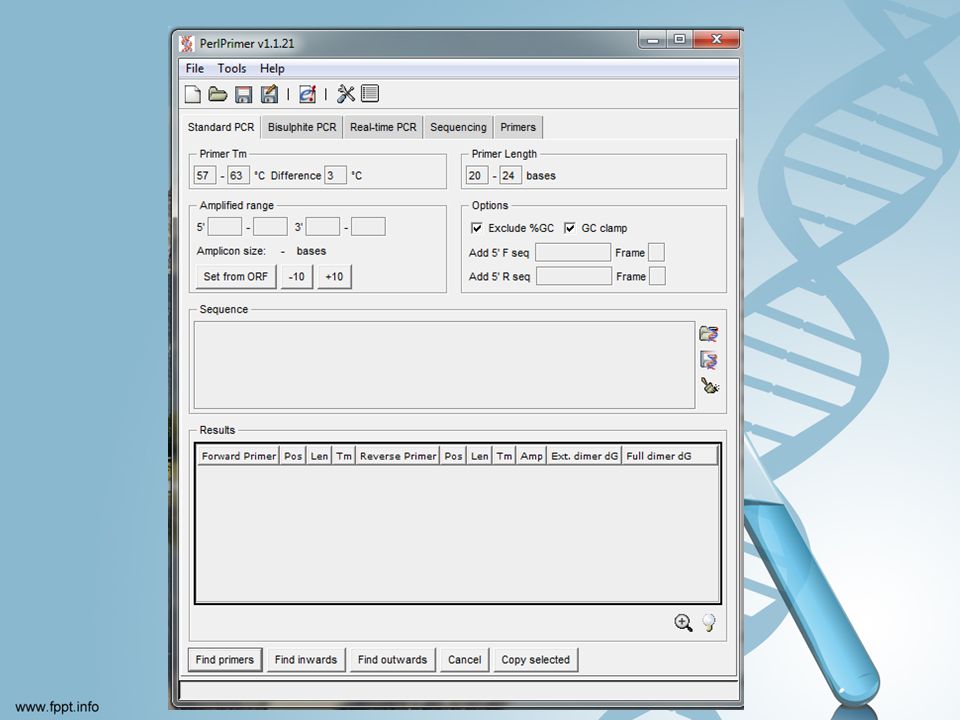Click the magnifier zoom icon under Results
Viewport: 960px width, 720px height.
(683, 623)
